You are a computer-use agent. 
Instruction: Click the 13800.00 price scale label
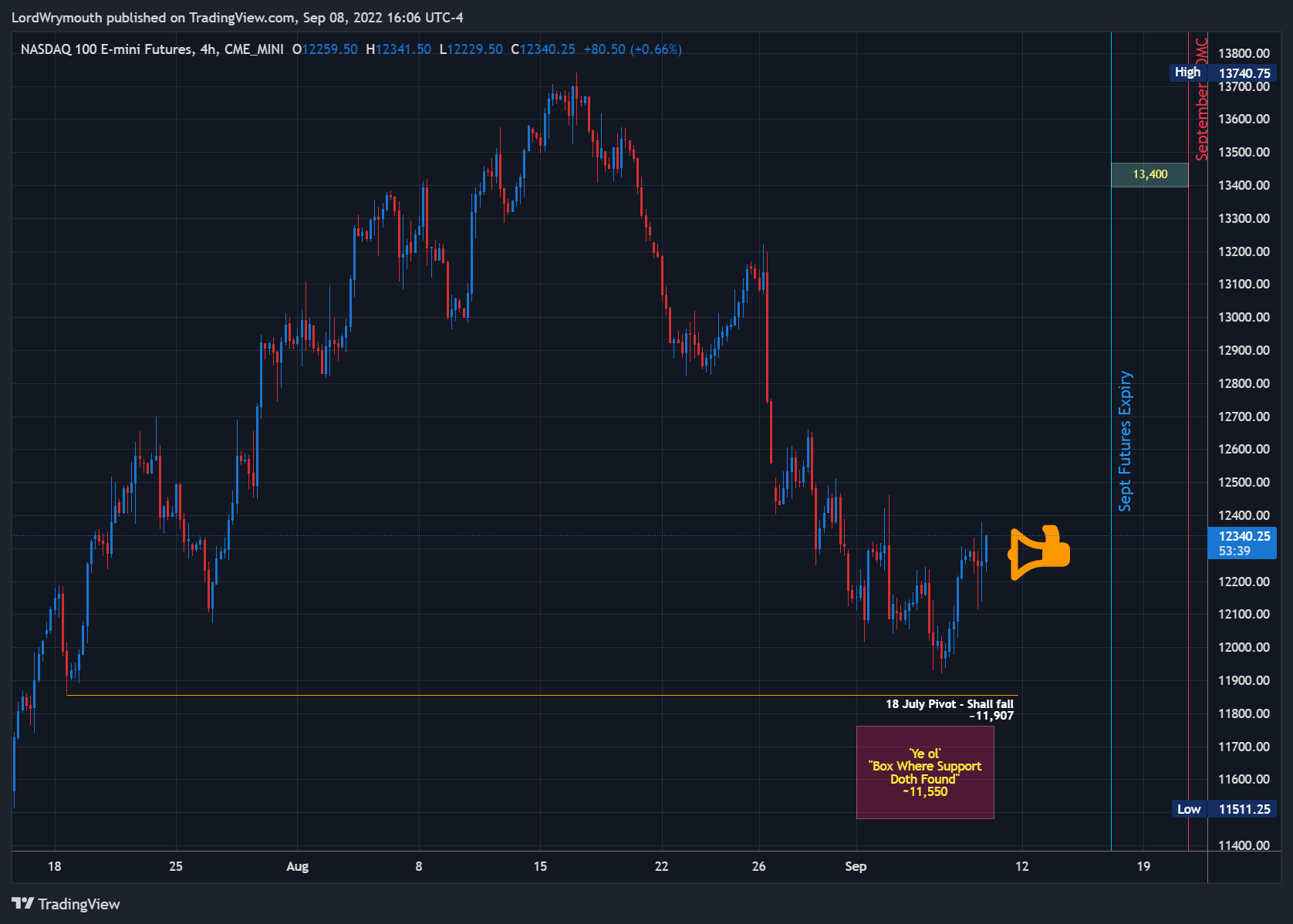coord(1244,53)
